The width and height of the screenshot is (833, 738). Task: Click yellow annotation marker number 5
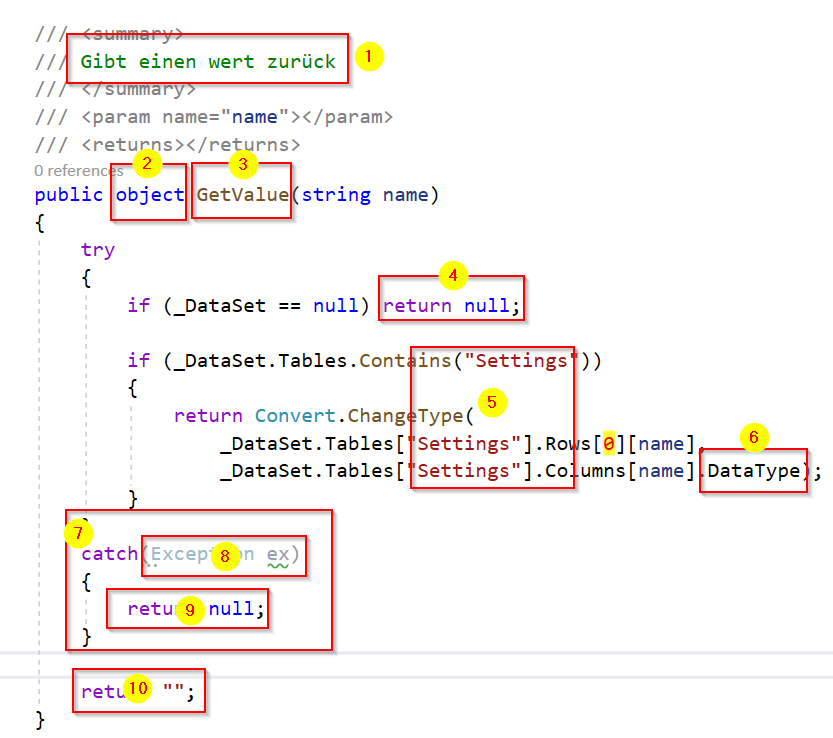click(491, 402)
